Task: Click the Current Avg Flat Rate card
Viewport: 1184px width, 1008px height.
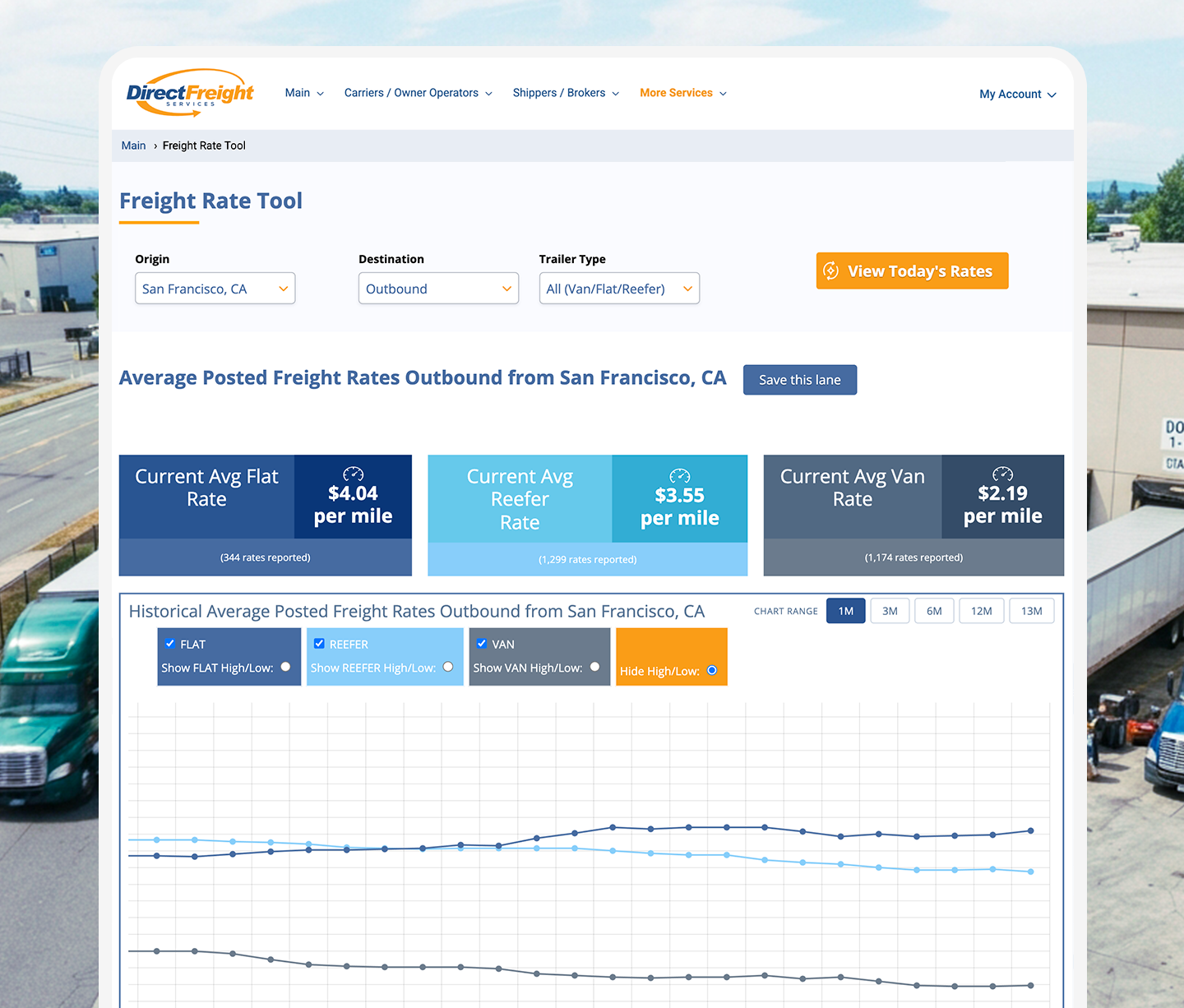Action: click(266, 516)
